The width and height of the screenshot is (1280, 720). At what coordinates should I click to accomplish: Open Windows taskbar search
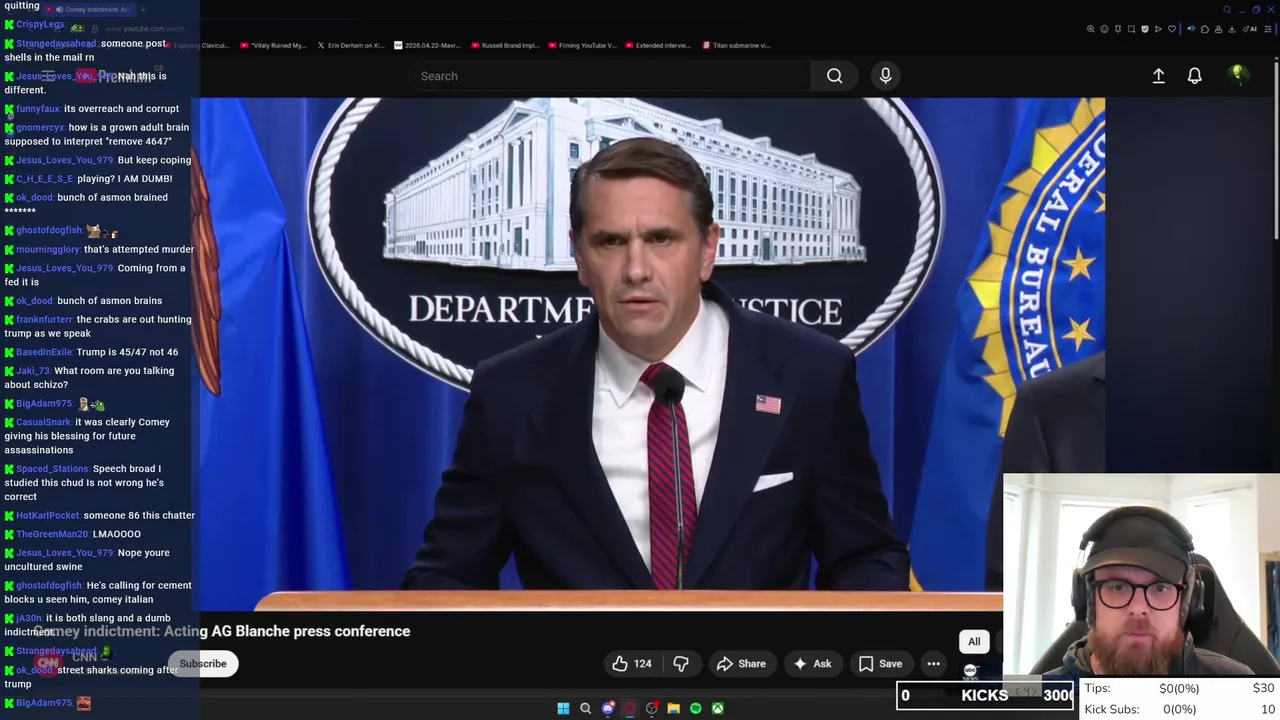pos(585,708)
